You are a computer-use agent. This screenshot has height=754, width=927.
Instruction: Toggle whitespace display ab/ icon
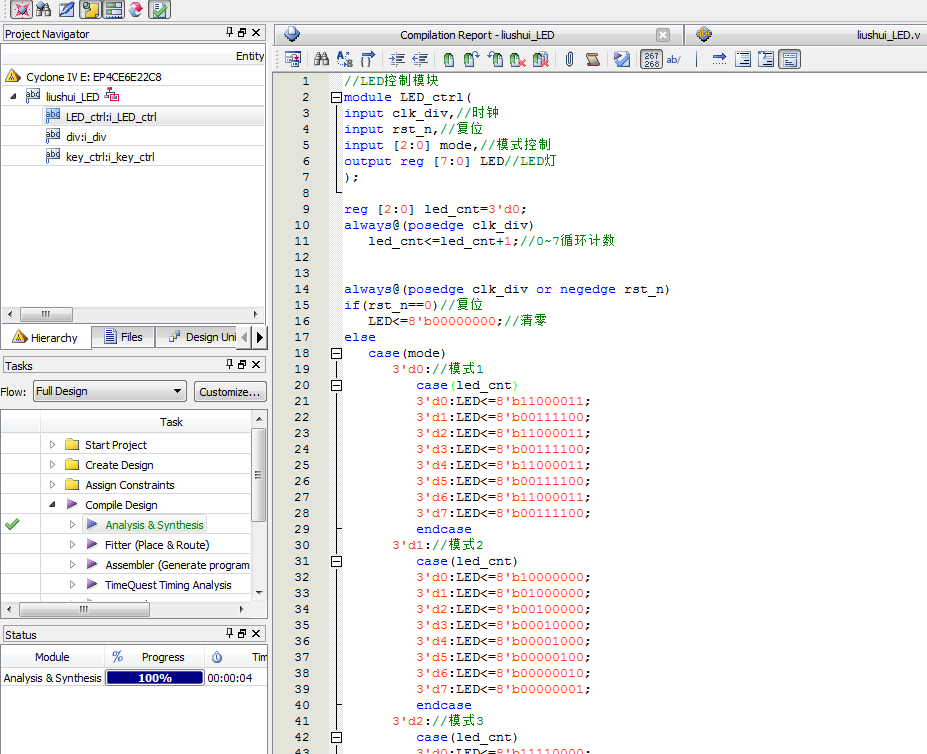(x=673, y=59)
